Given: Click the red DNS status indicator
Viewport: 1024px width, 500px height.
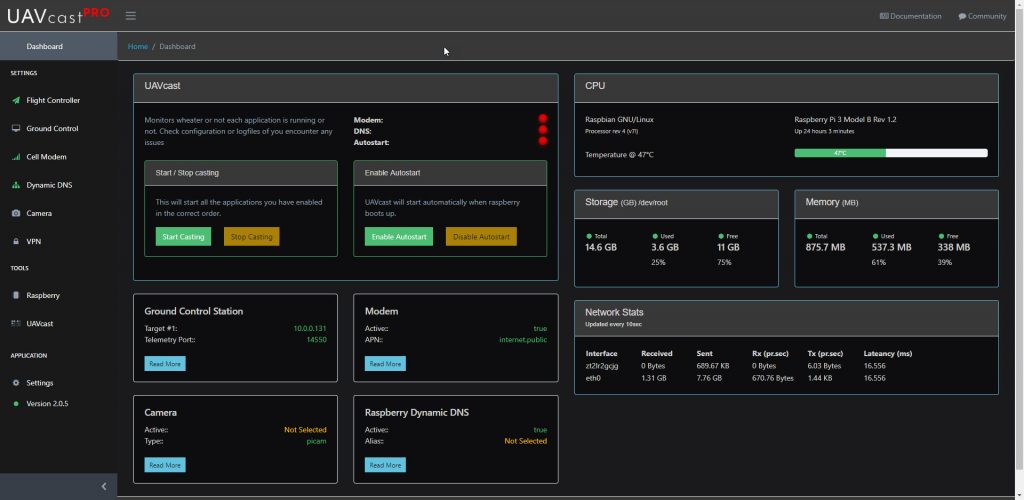Looking at the screenshot, I should [x=543, y=130].
